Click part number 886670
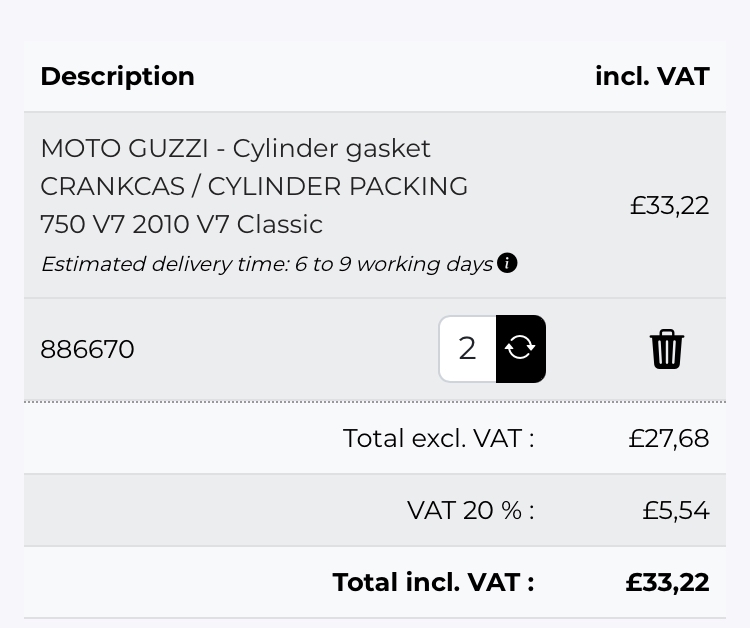 pyautogui.click(x=88, y=349)
